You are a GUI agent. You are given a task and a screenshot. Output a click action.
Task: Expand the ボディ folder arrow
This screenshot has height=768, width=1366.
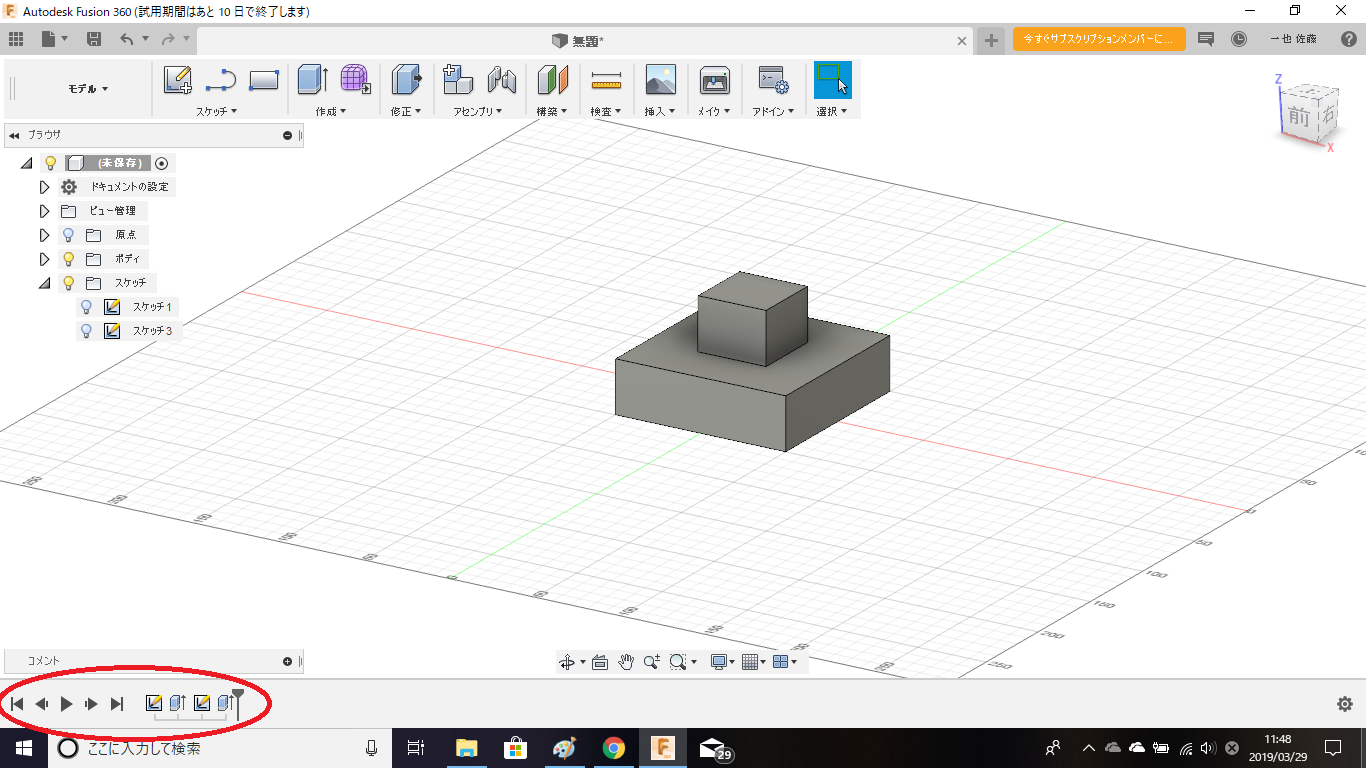(44, 259)
